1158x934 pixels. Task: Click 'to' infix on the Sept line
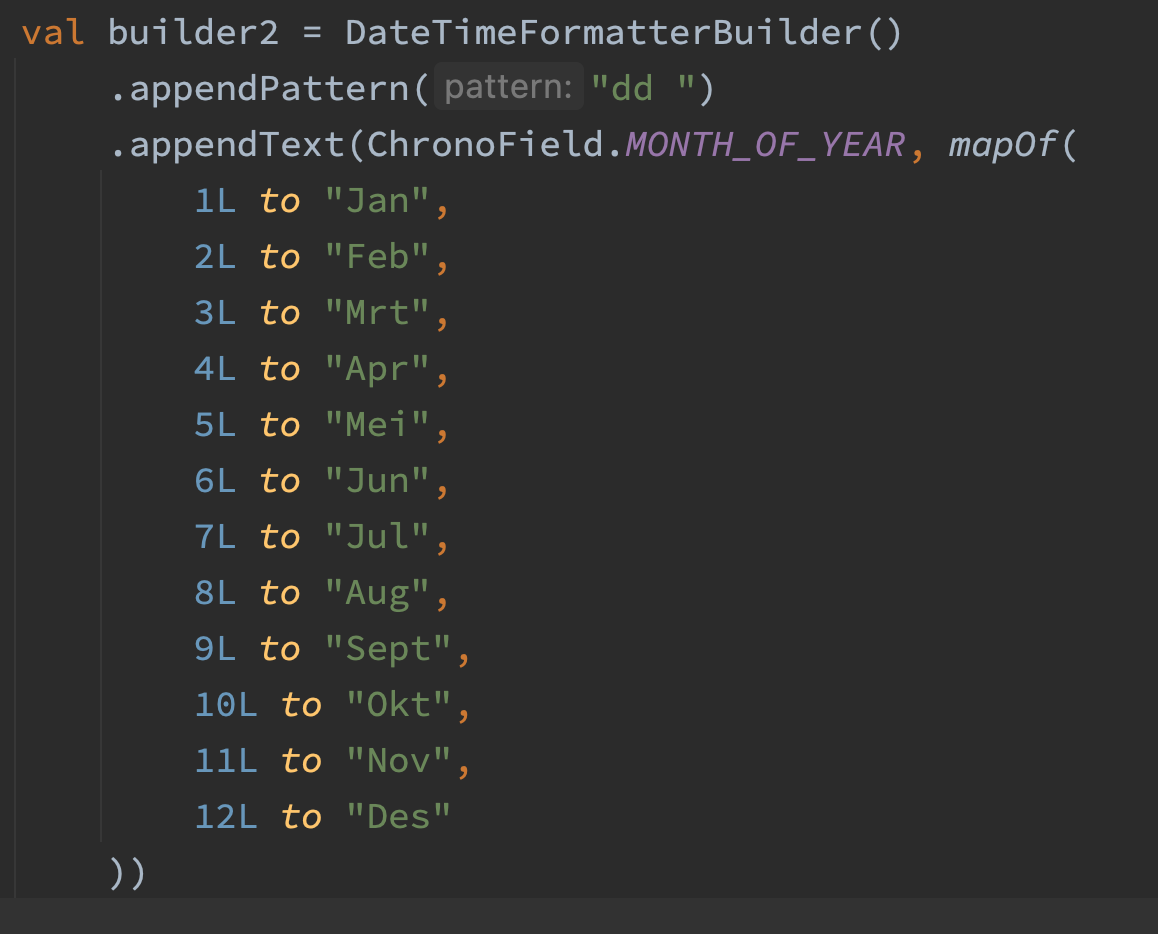tap(280, 650)
